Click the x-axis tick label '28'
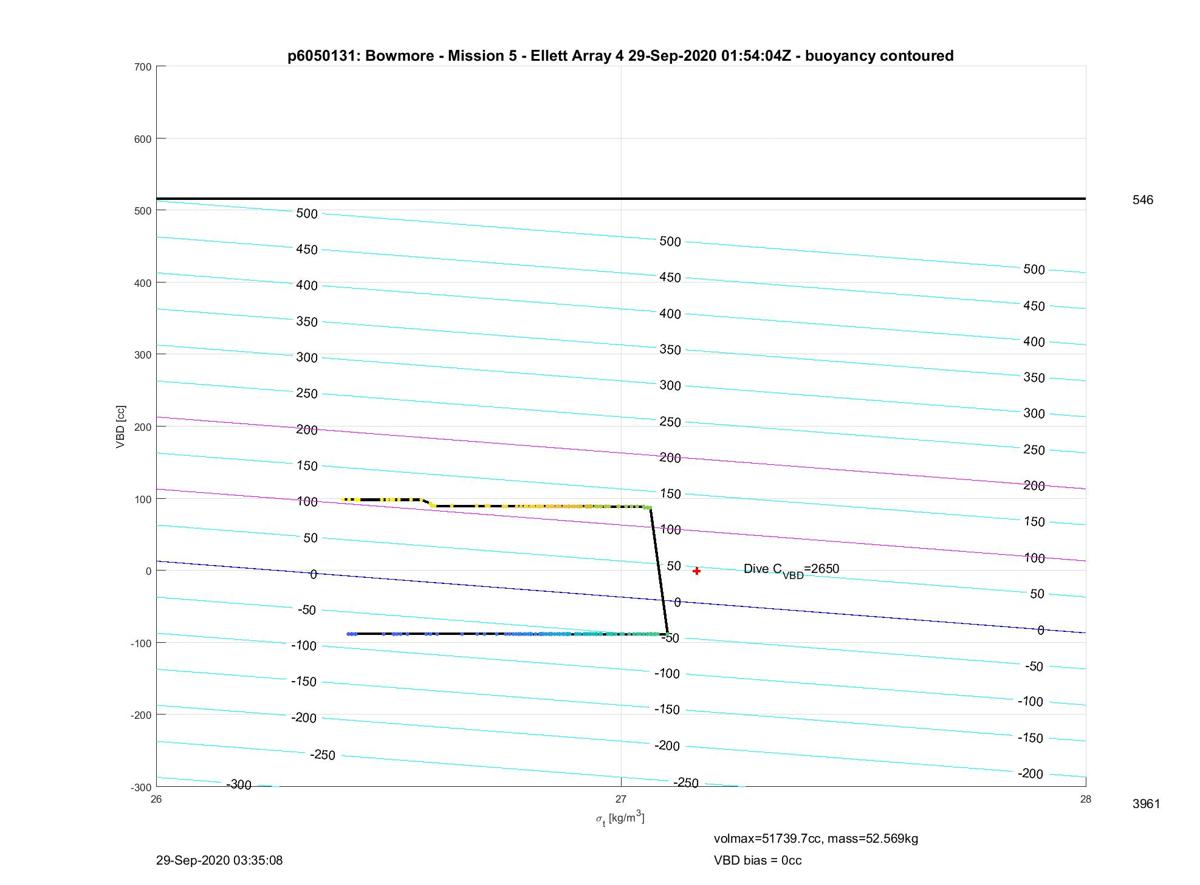 pos(1085,799)
